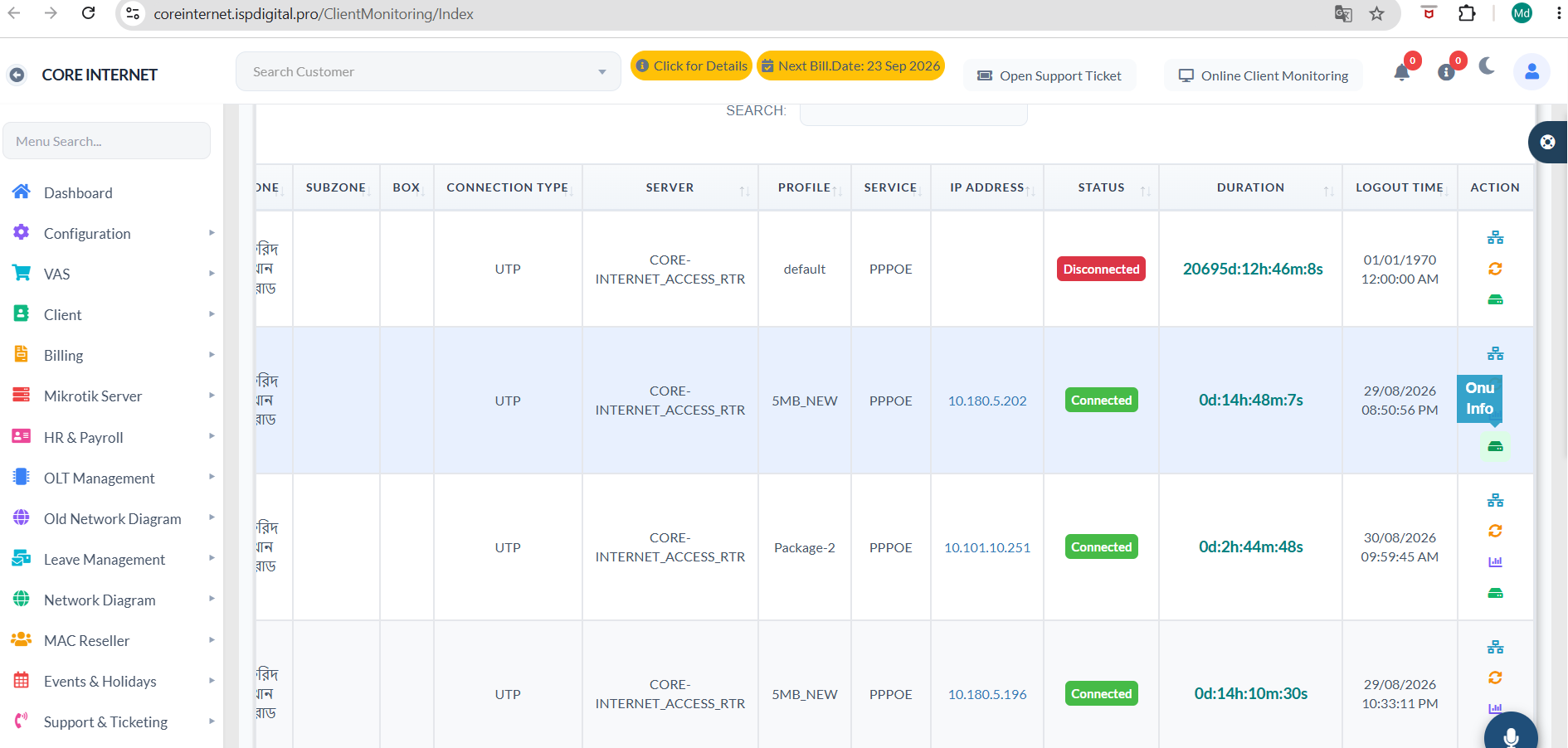The image size is (1568, 748).
Task: Open Dashboard from sidebar
Action: coord(113,193)
